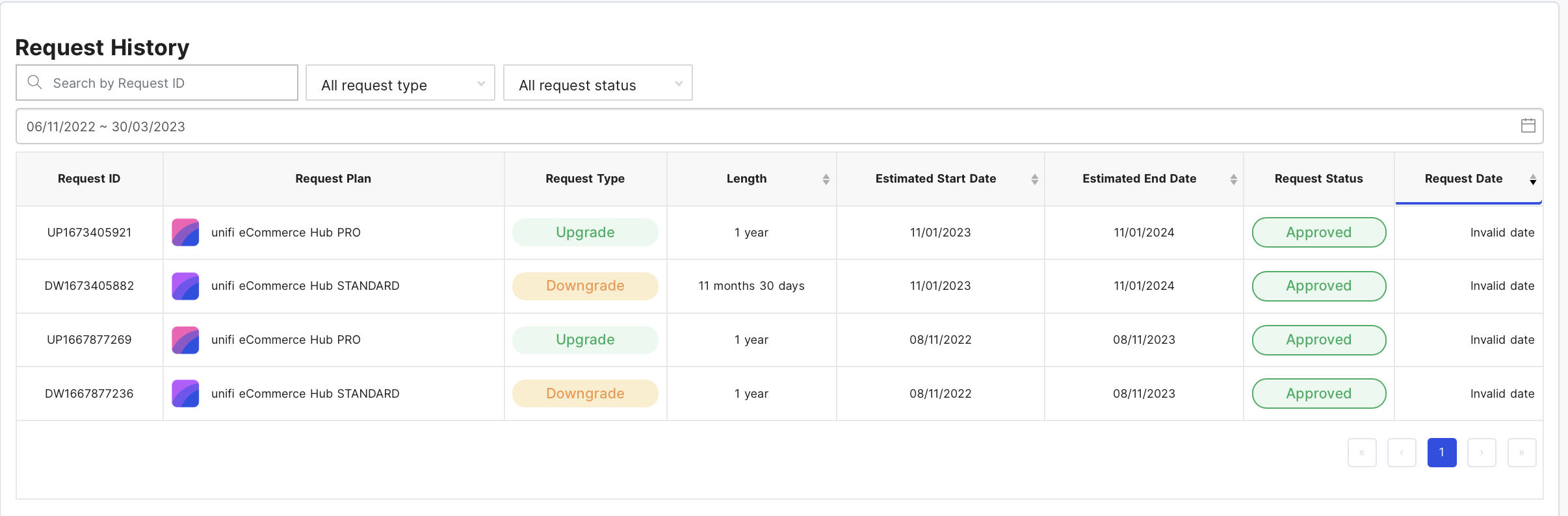This screenshot has width=1568, height=516.
Task: Click the search magnifier icon
Action: tap(34, 83)
